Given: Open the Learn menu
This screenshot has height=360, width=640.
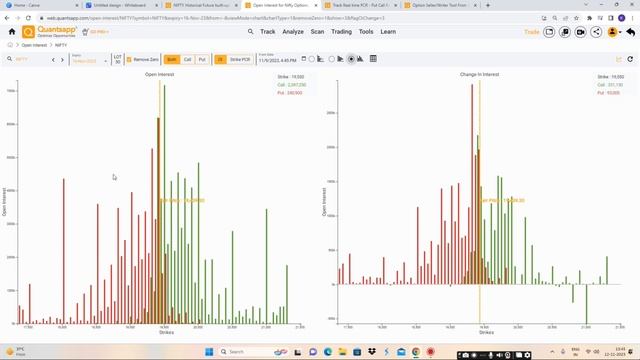Looking at the screenshot, I should click(388, 32).
